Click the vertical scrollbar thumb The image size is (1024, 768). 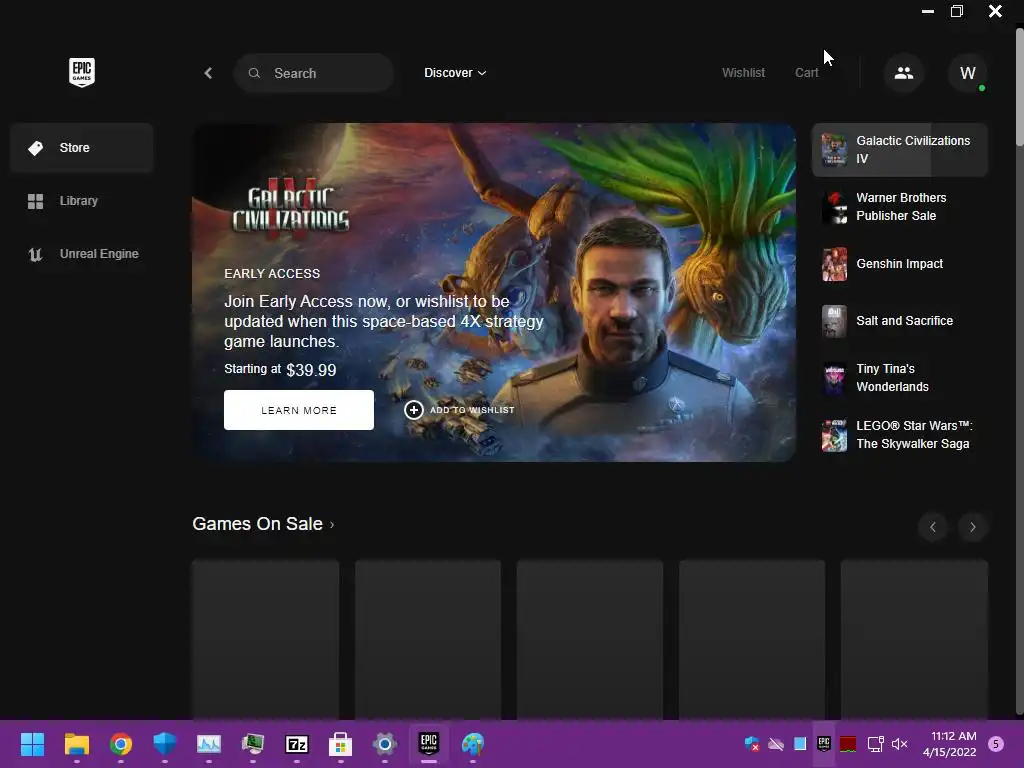pos(1019,85)
